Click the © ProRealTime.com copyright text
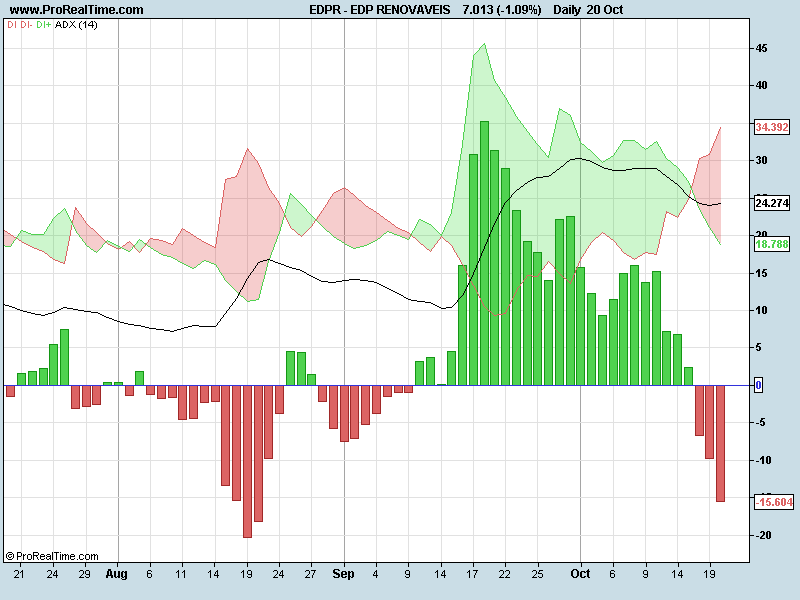Screen dimensions: 800x600 coord(52,556)
